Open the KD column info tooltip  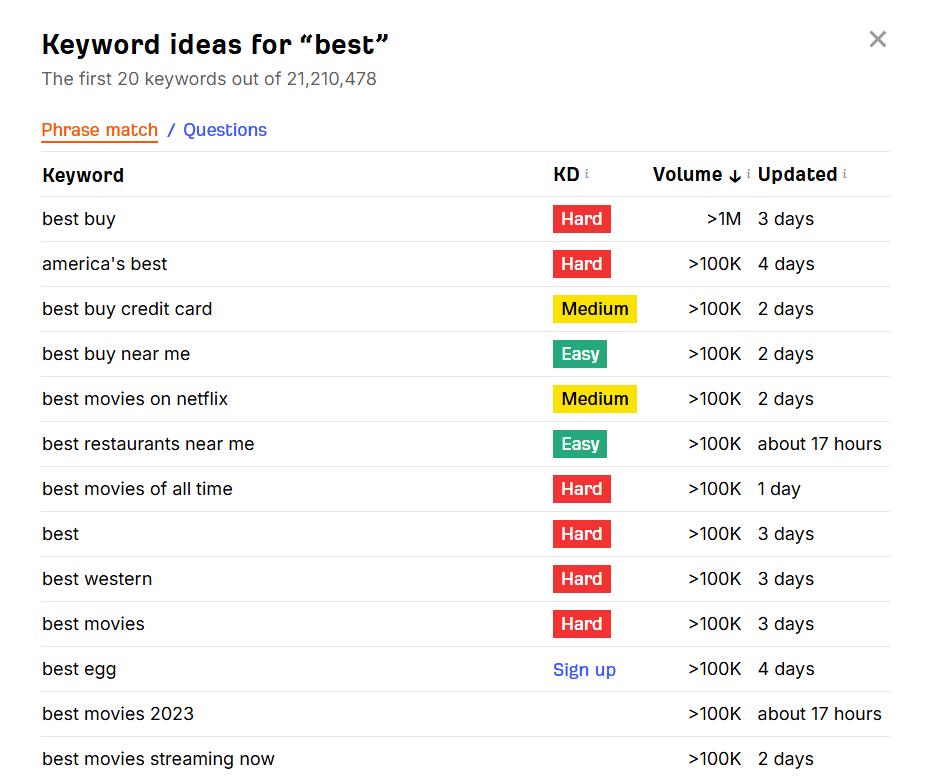point(585,174)
